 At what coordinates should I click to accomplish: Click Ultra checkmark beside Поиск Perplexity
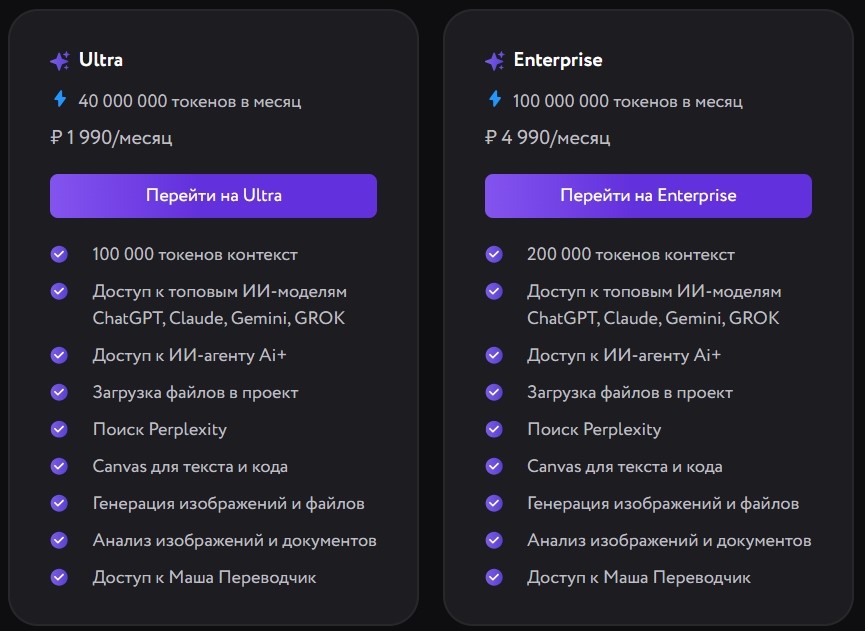tap(59, 429)
